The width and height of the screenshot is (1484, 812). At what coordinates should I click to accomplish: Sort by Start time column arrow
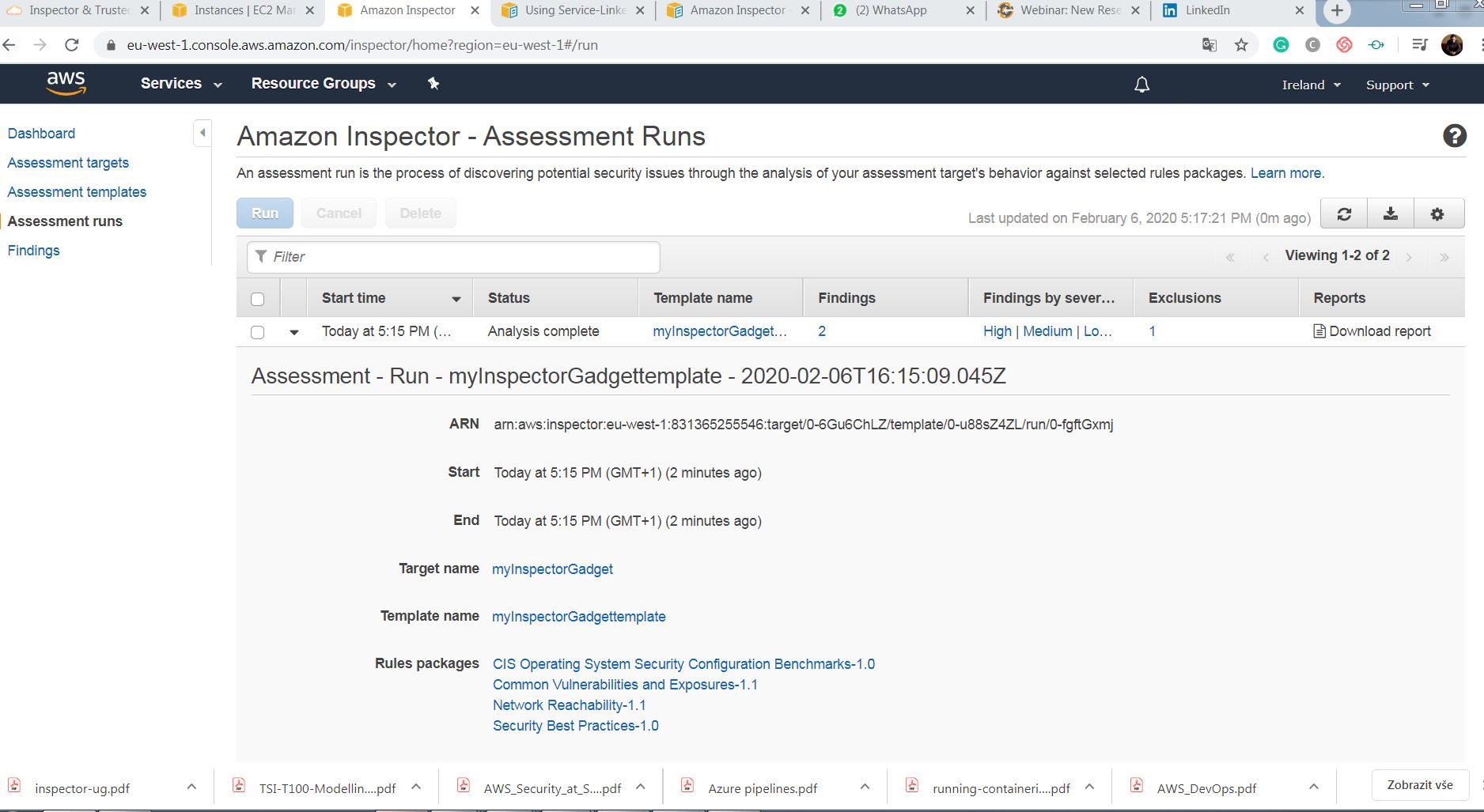click(x=456, y=299)
